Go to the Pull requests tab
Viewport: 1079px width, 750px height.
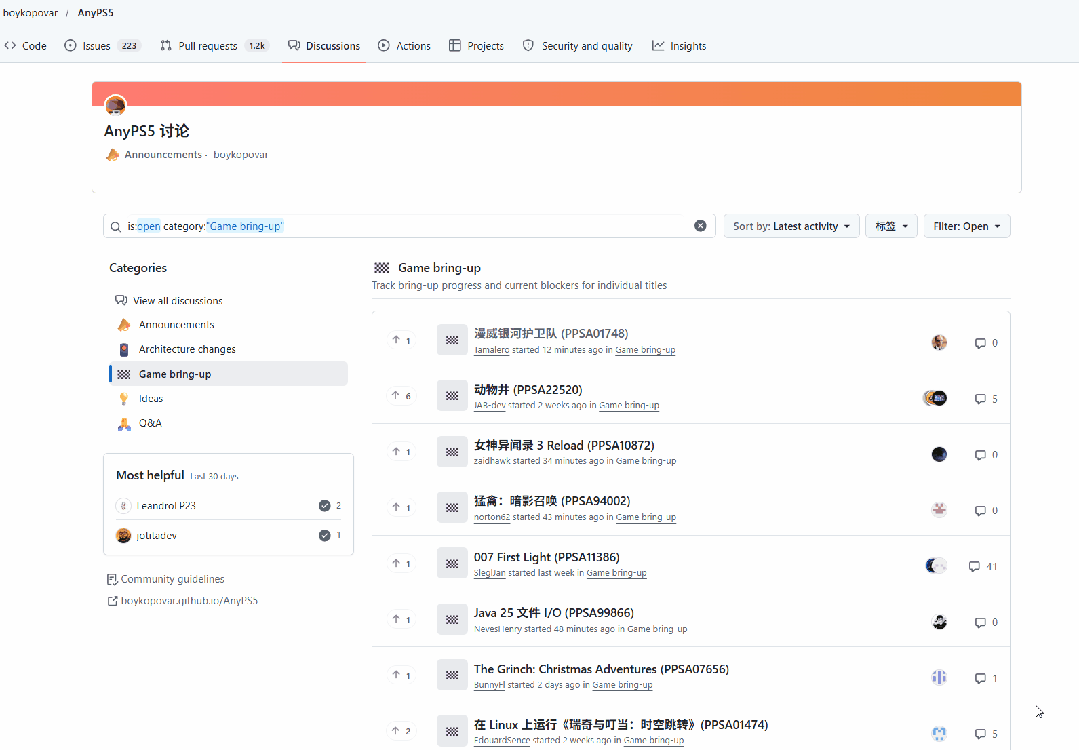coord(213,46)
